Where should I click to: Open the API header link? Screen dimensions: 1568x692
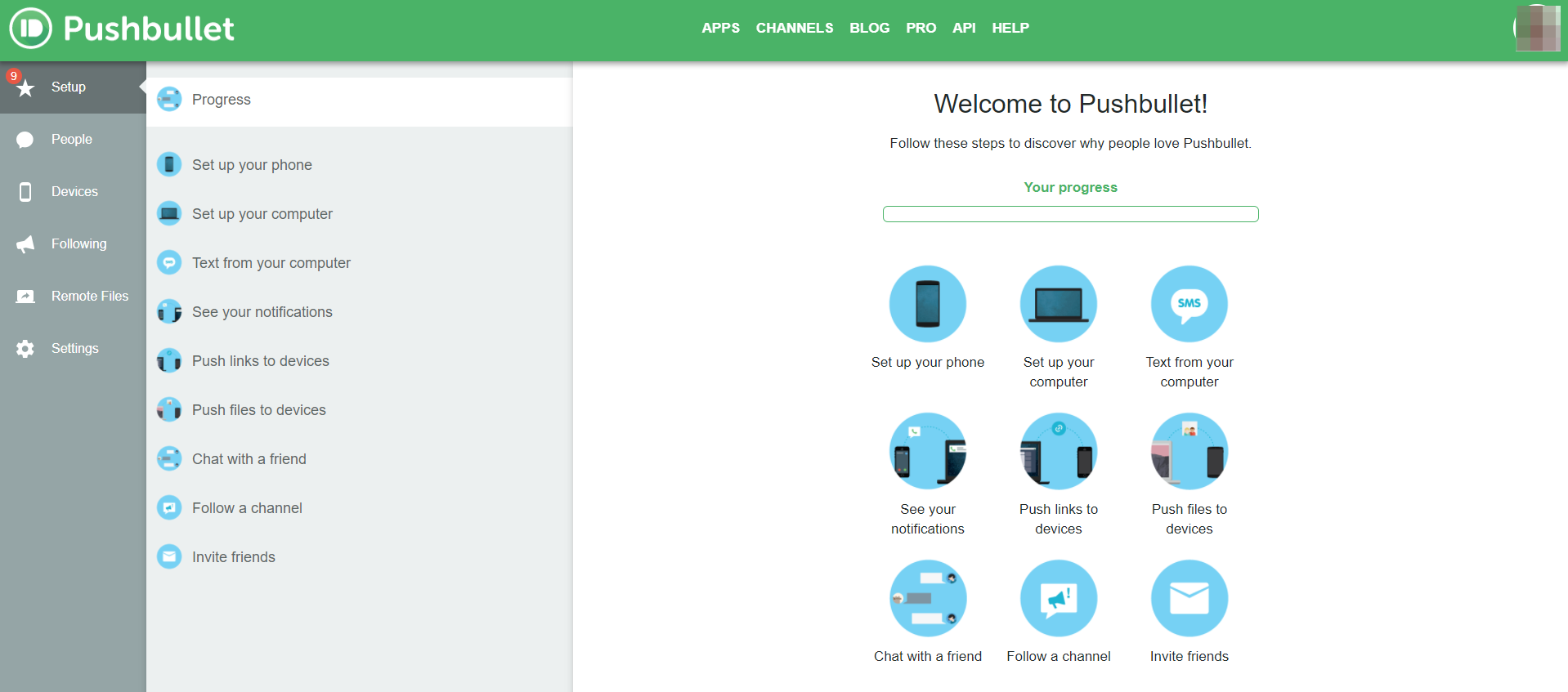point(964,28)
